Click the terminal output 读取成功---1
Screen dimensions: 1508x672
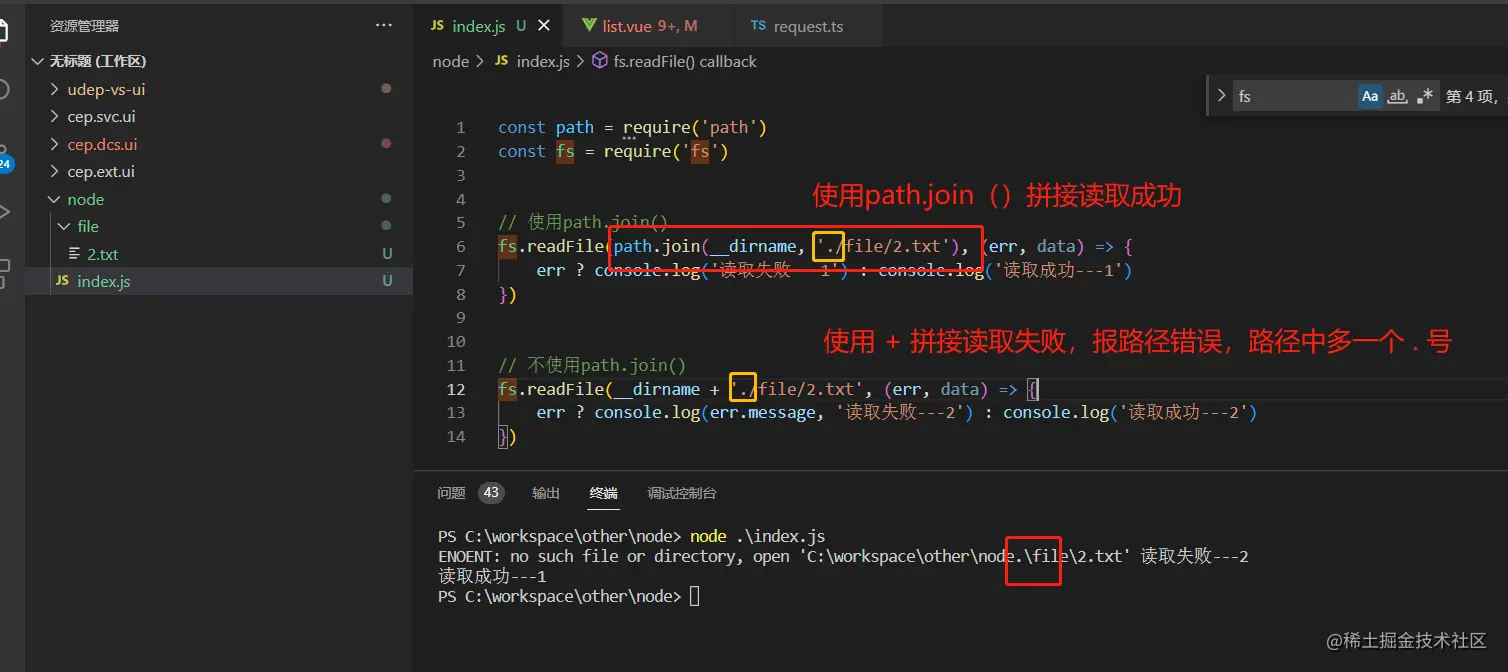coord(492,576)
